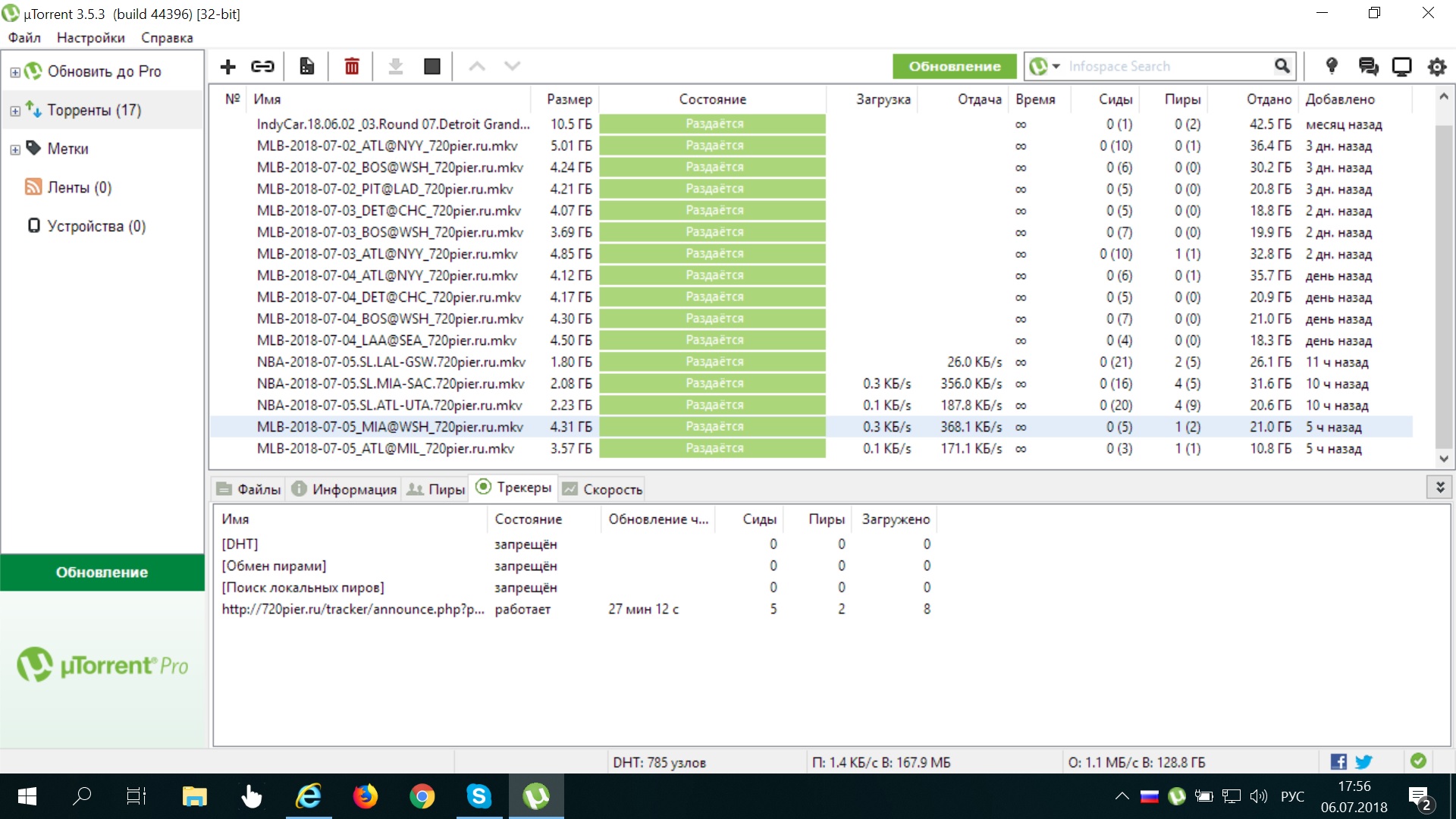Switch to the Файлы tab
The width and height of the screenshot is (1456, 819).
pyautogui.click(x=249, y=489)
